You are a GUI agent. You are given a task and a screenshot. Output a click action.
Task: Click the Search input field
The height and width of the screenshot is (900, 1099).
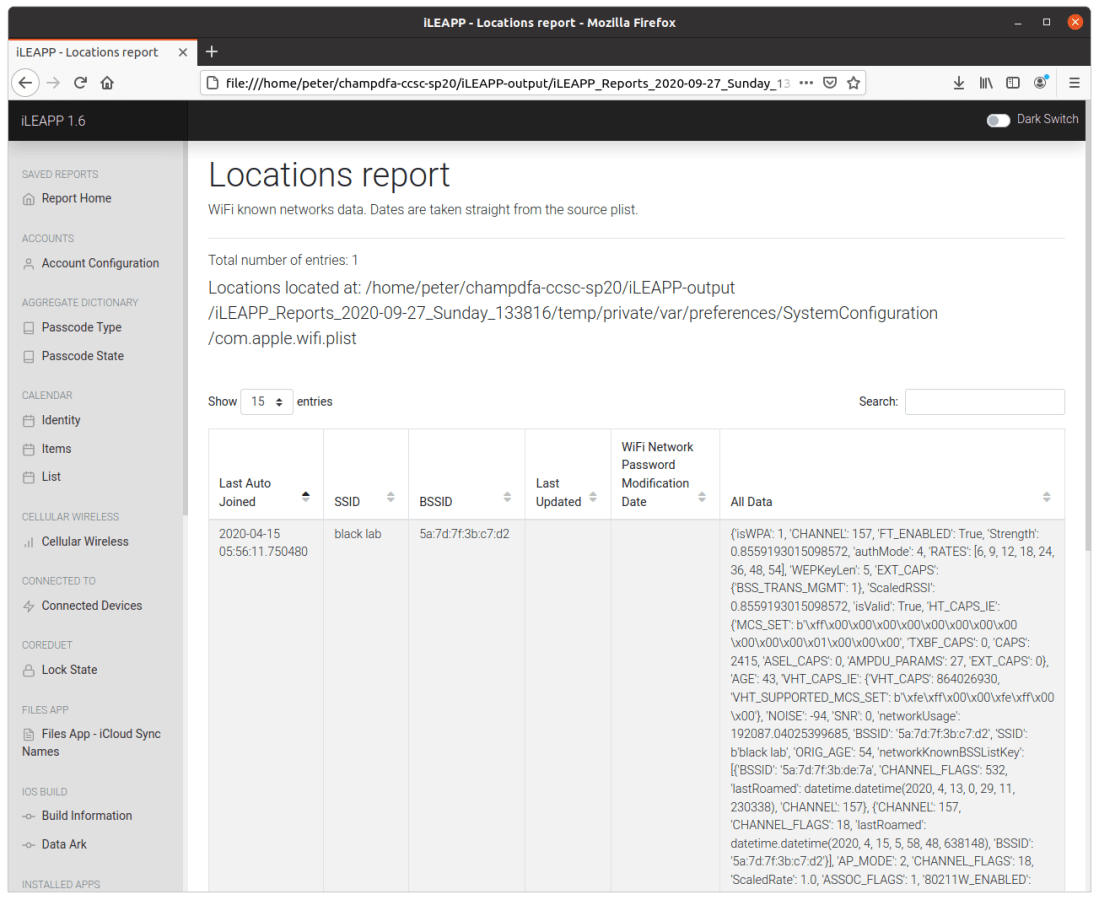click(984, 402)
